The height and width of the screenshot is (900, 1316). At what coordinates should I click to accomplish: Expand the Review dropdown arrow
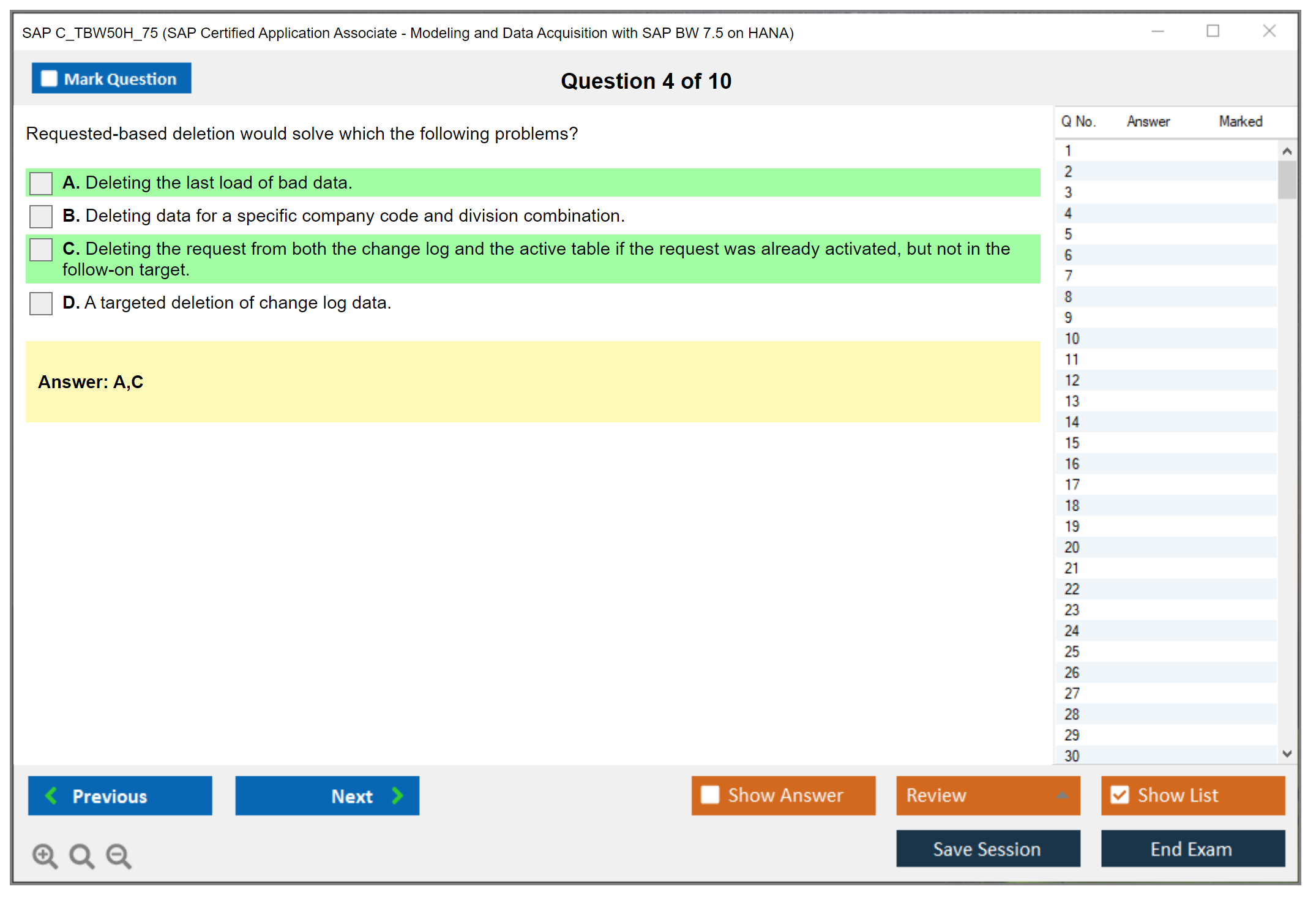(x=1062, y=795)
